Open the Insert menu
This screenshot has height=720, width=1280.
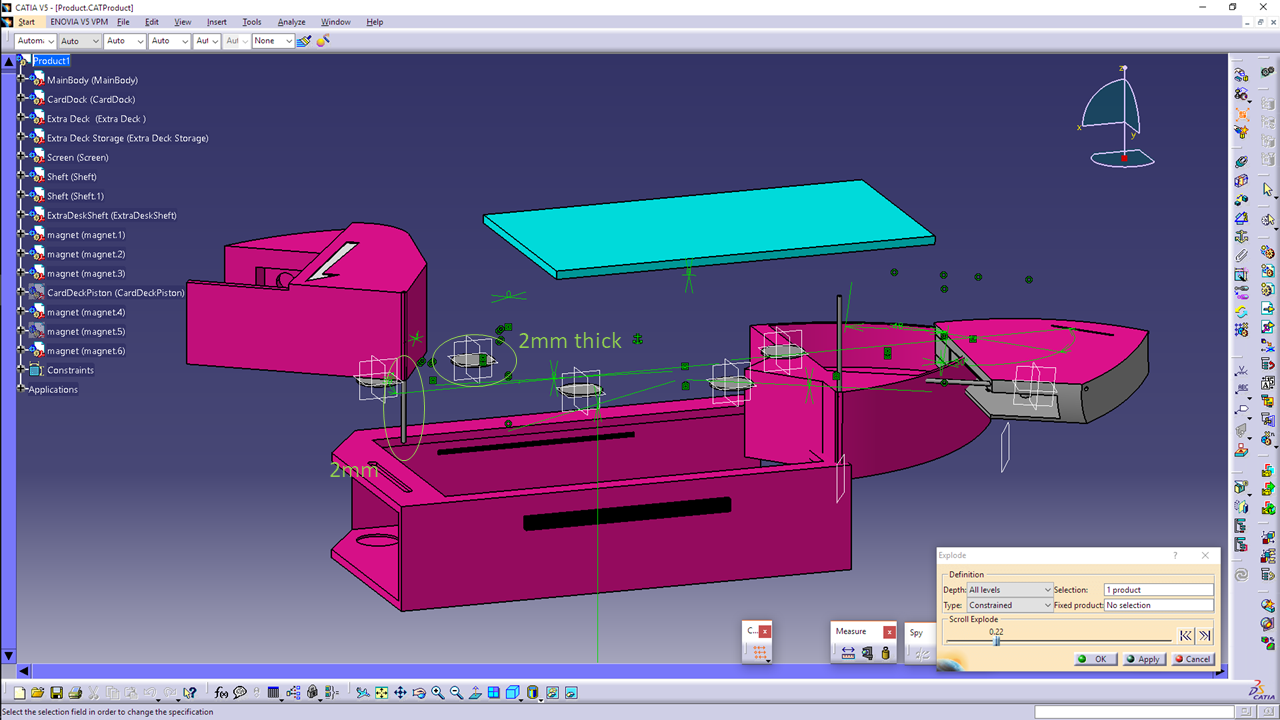pos(217,22)
